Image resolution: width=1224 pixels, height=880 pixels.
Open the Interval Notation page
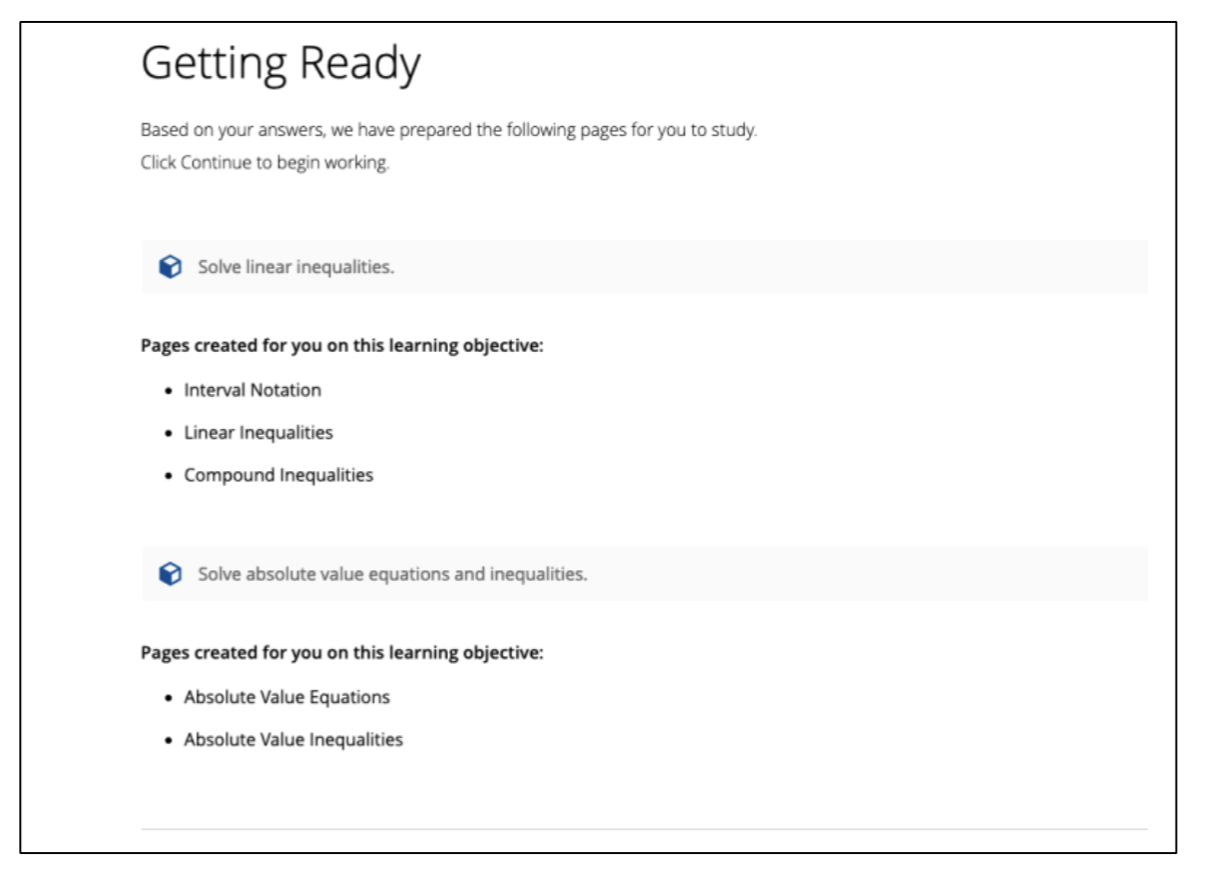(253, 390)
